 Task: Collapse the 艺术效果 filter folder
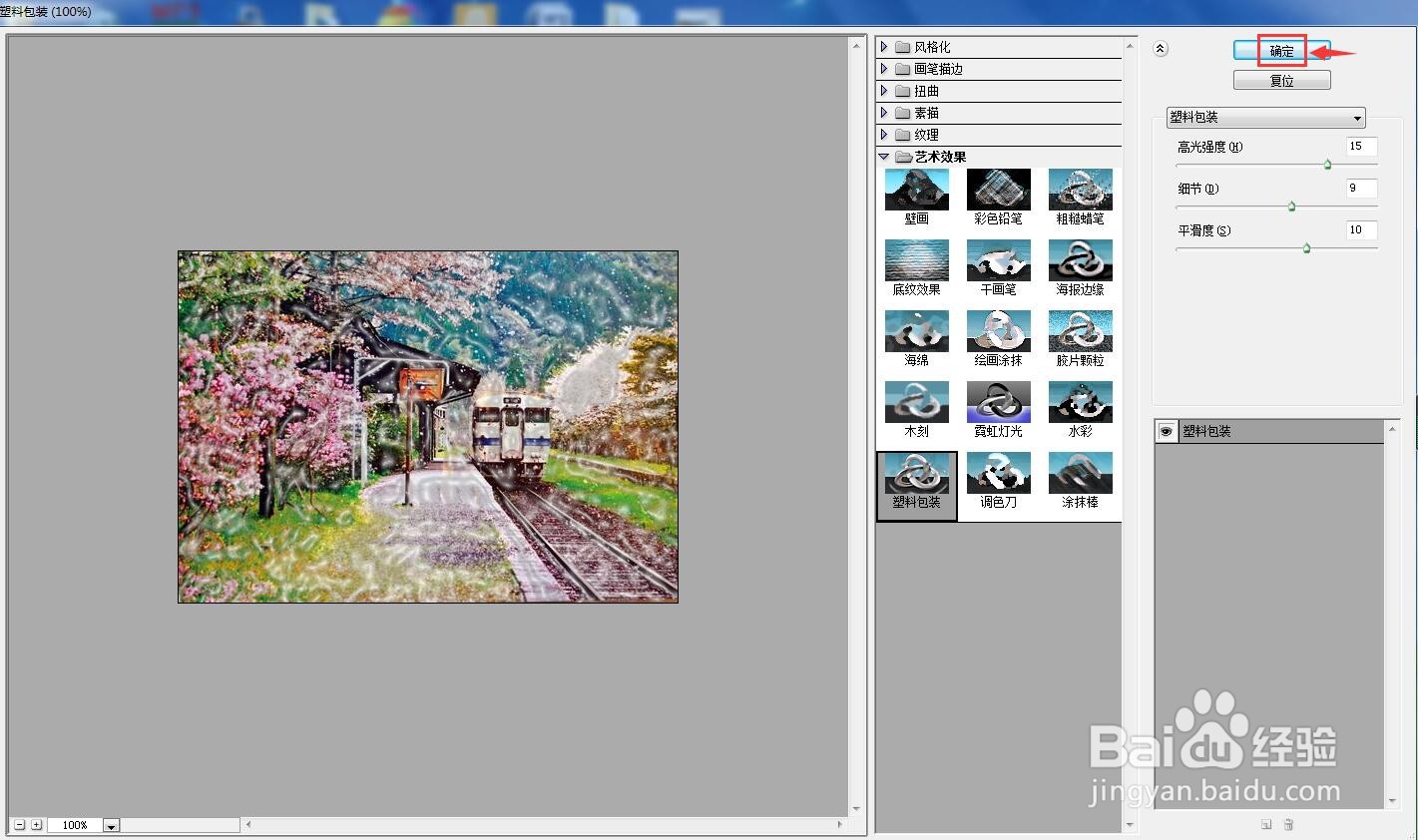coord(884,157)
